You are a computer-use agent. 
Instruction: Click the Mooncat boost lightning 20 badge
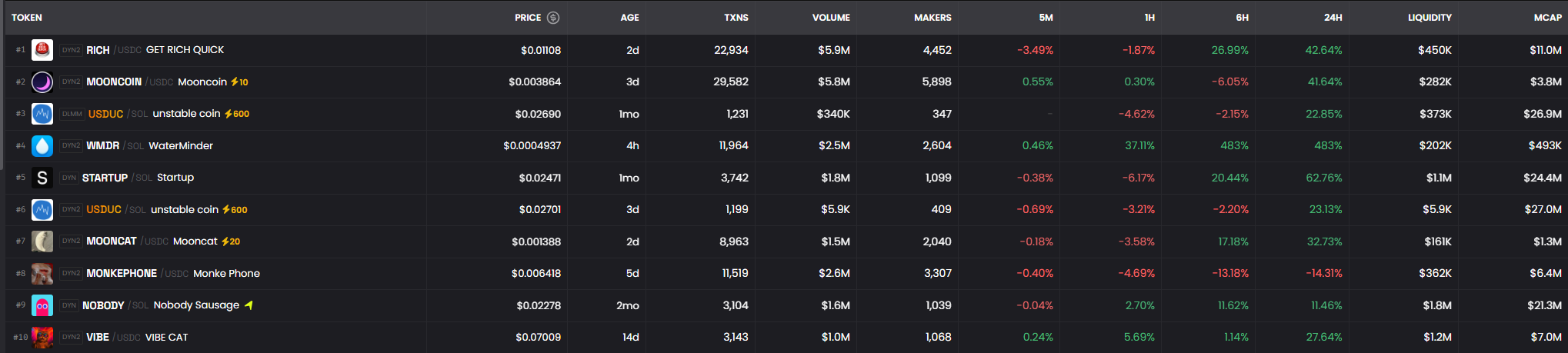(x=231, y=241)
